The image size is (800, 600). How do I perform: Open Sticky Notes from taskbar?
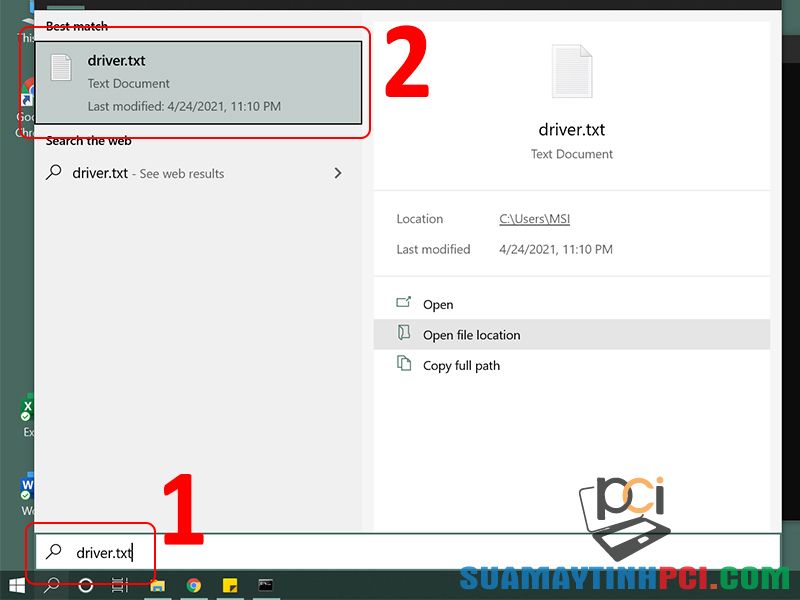[x=230, y=585]
